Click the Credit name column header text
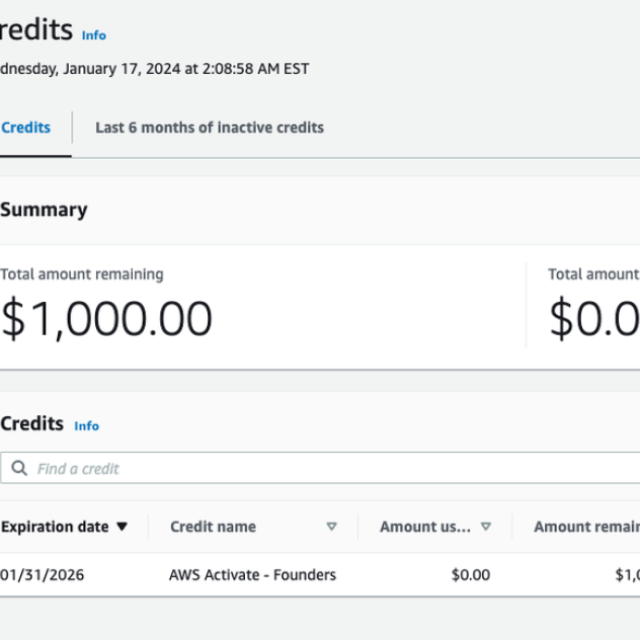This screenshot has height=640, width=640. [213, 527]
